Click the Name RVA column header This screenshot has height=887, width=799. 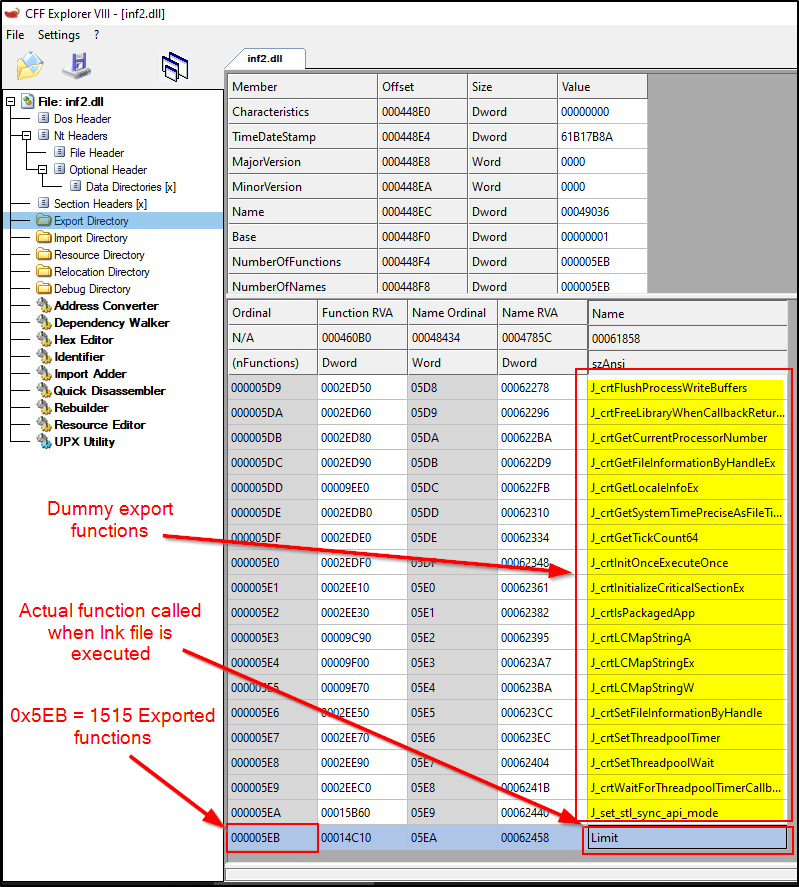point(543,313)
